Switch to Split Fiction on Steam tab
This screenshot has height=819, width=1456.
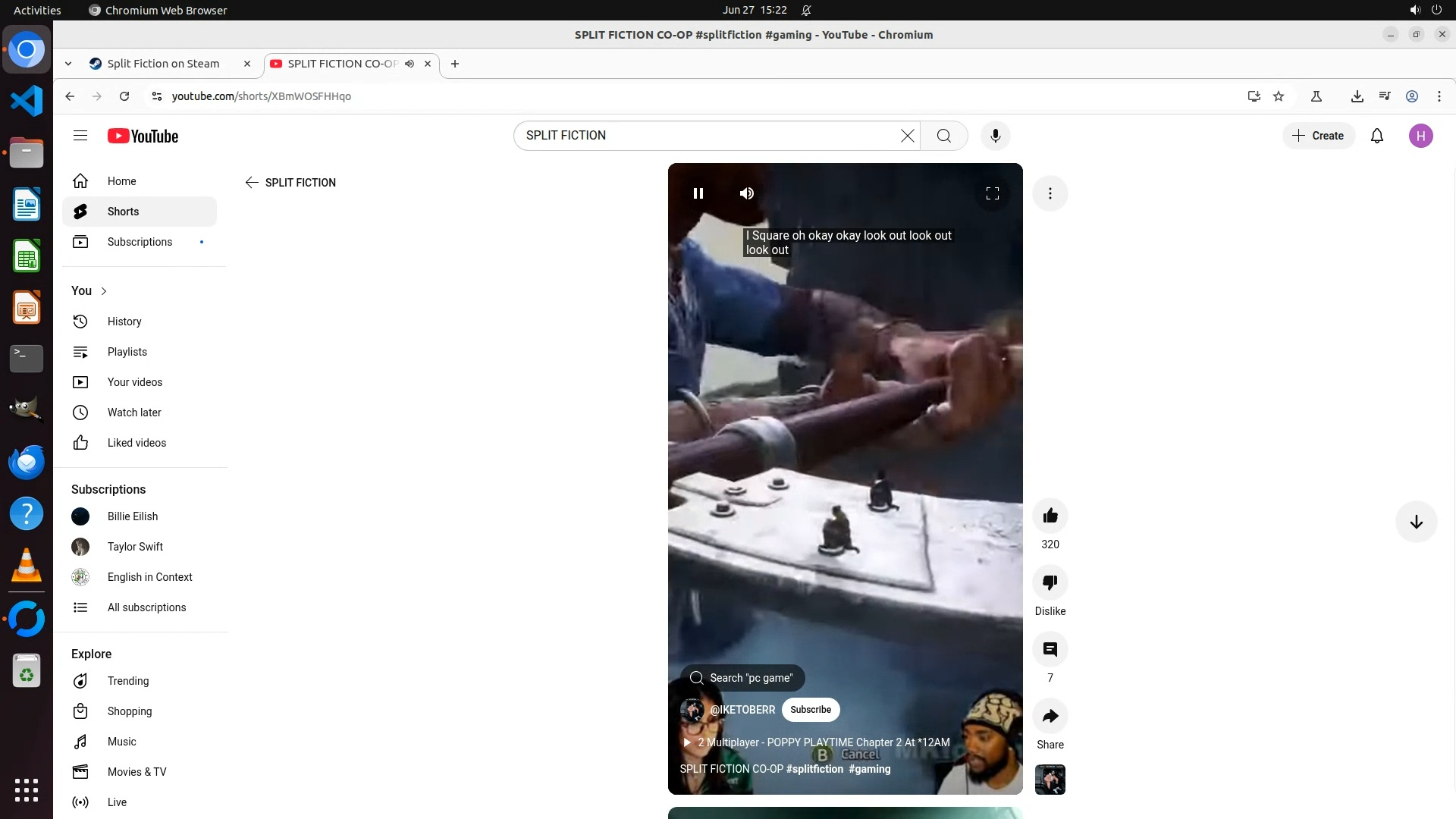tap(163, 64)
